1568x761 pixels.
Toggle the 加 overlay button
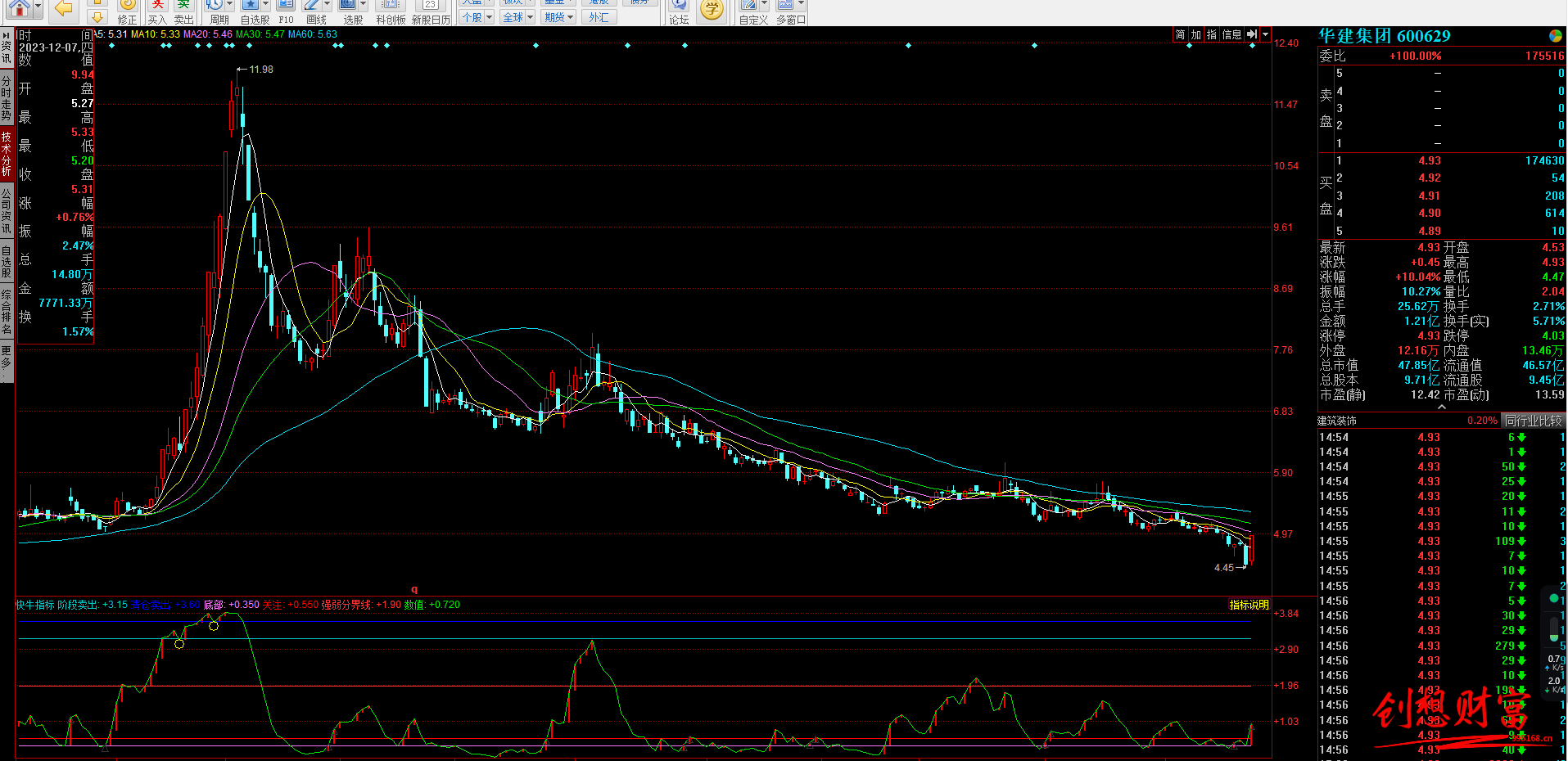pos(1196,34)
